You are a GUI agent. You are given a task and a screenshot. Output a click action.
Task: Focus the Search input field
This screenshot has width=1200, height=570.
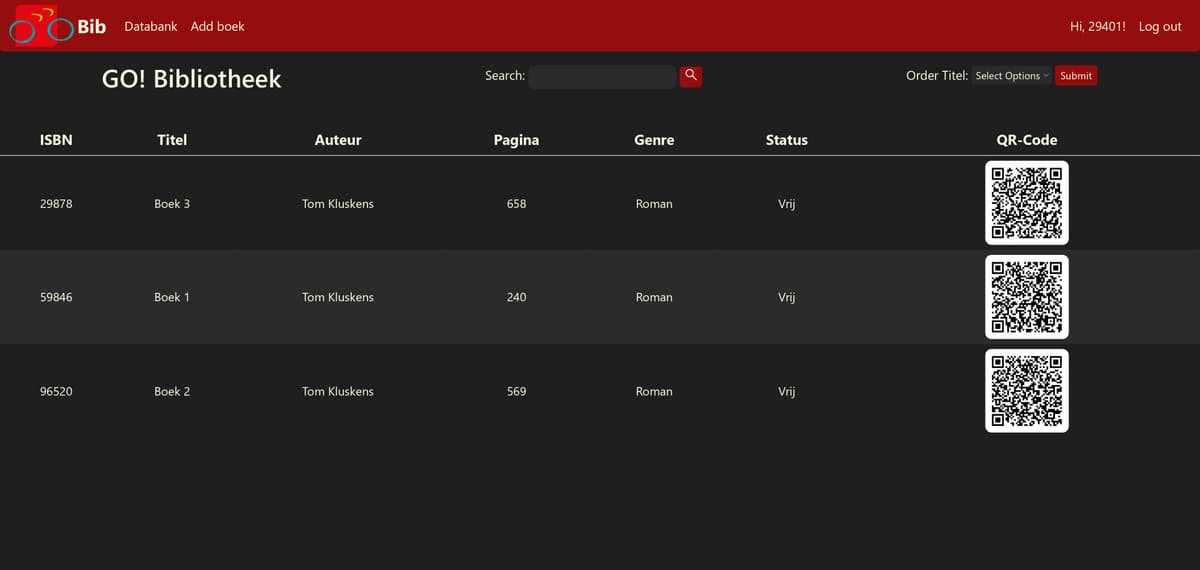pos(602,77)
